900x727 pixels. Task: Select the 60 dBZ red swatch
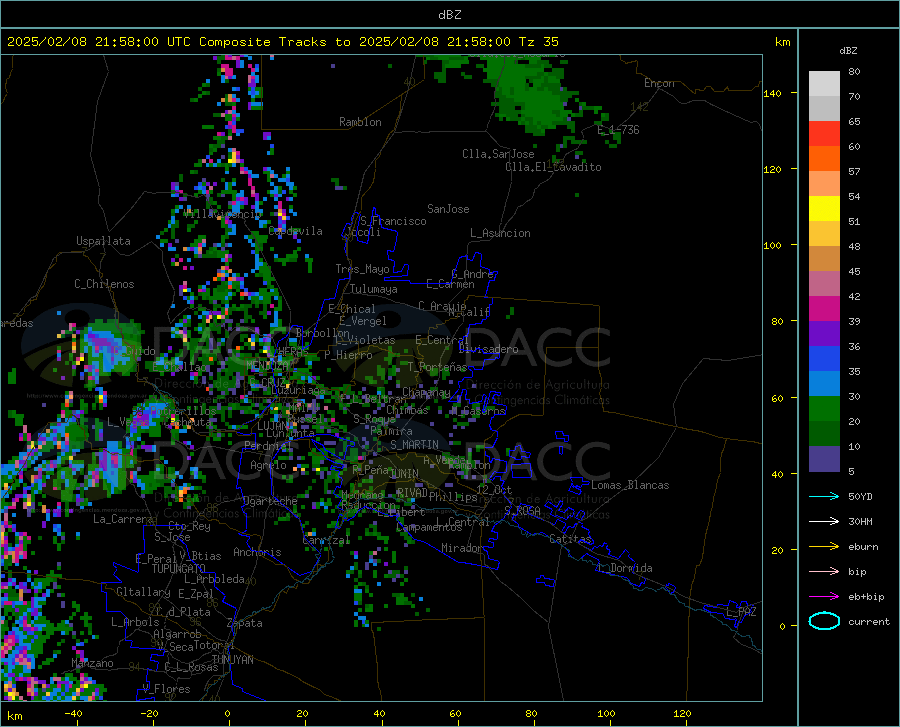824,134
